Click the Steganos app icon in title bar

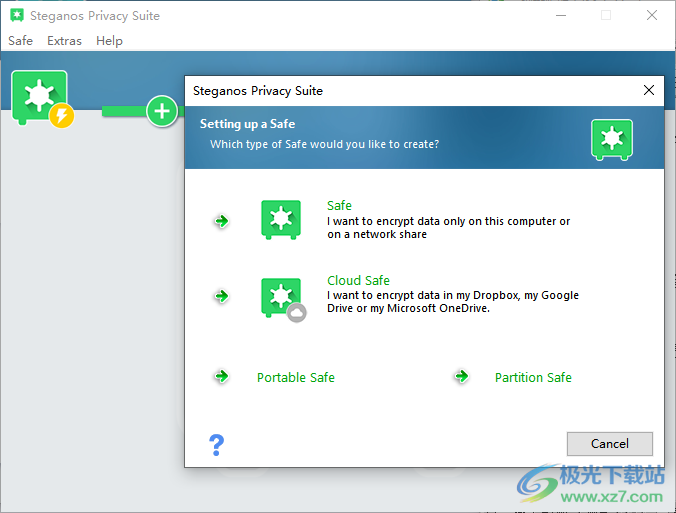click(x=17, y=16)
